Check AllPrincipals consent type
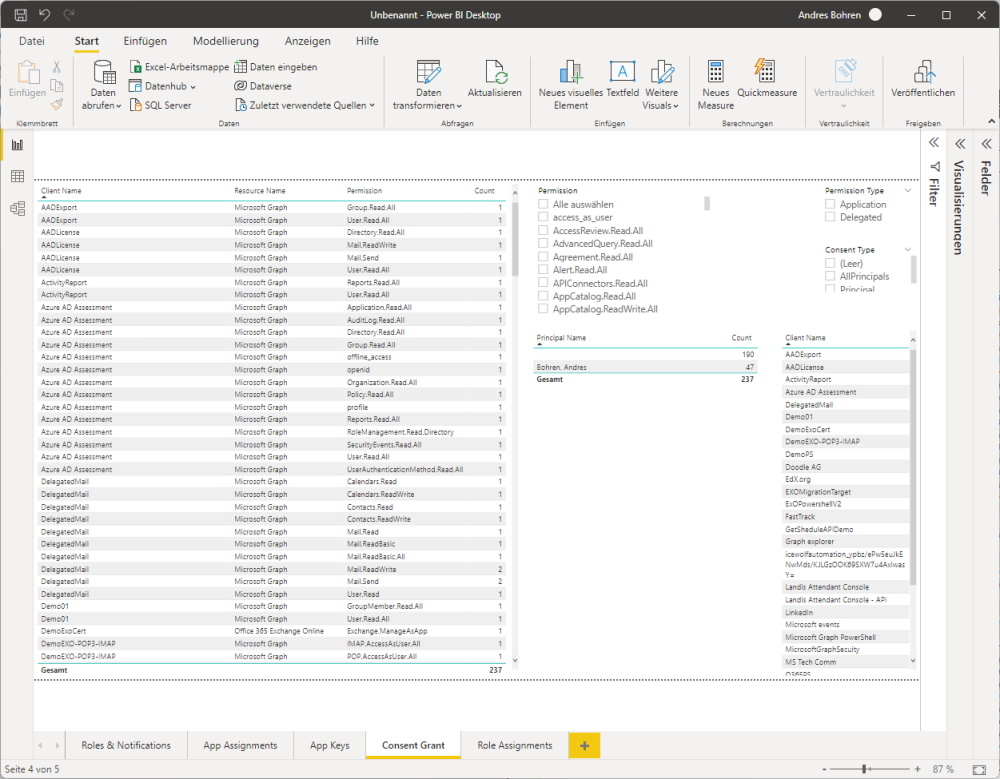 click(830, 276)
